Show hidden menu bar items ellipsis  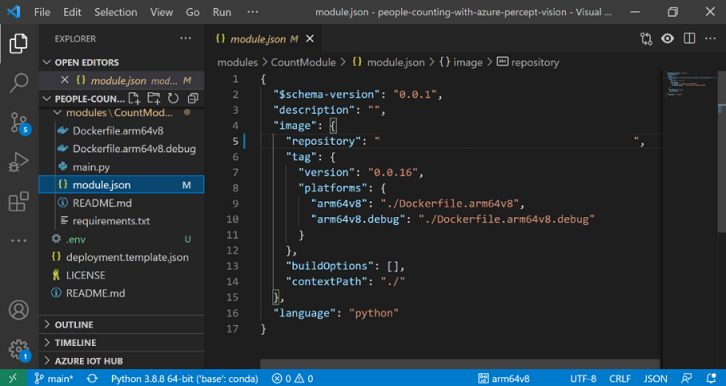(253, 12)
